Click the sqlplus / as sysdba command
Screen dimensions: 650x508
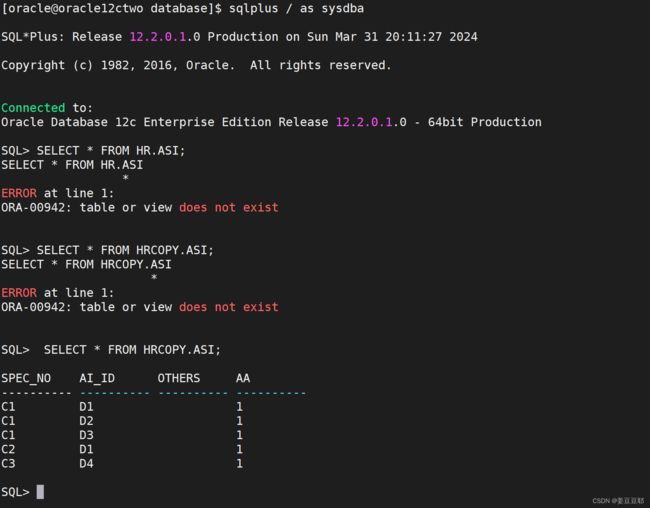296,9
